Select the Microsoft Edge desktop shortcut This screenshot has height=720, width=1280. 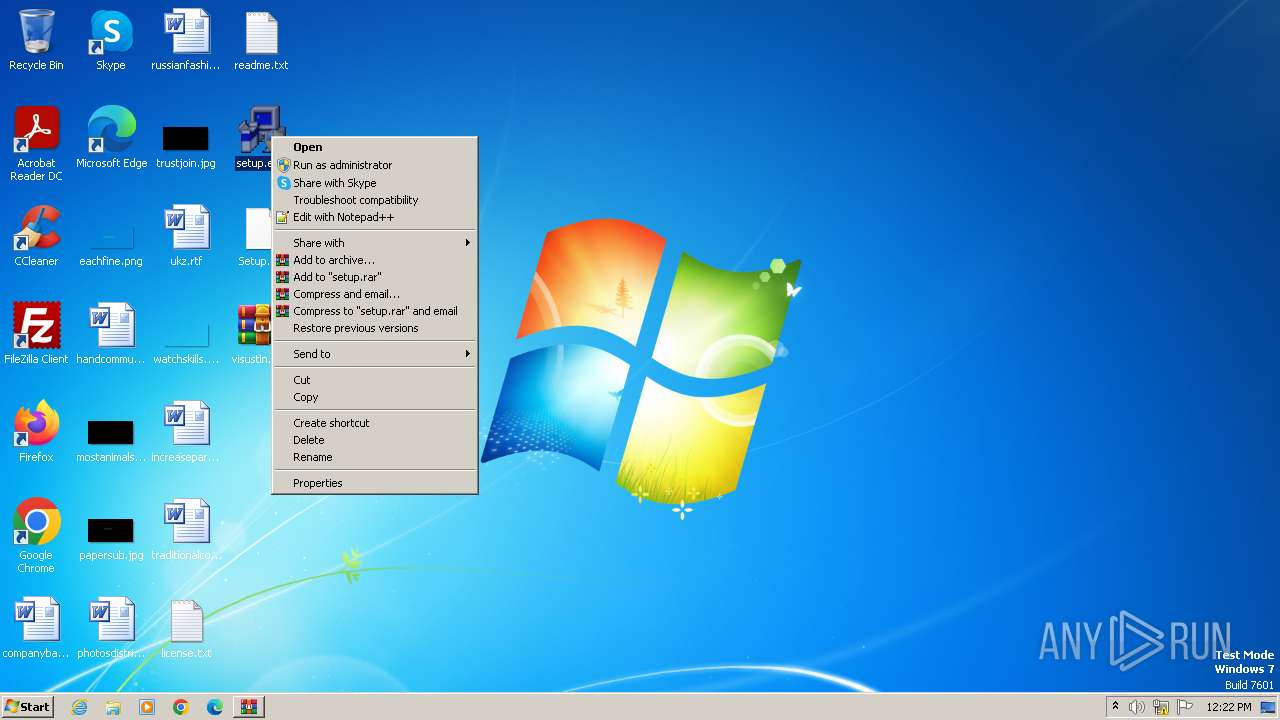111,138
